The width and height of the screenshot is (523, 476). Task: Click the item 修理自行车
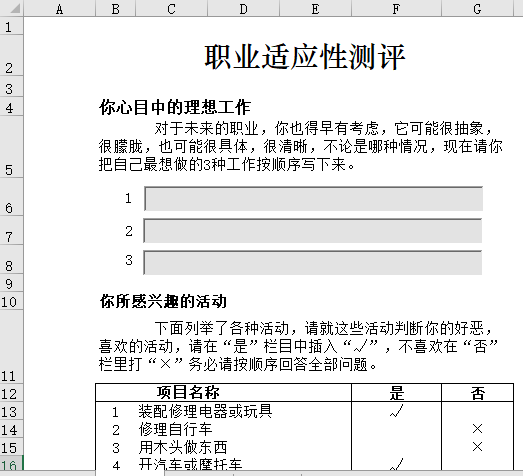click(x=175, y=429)
